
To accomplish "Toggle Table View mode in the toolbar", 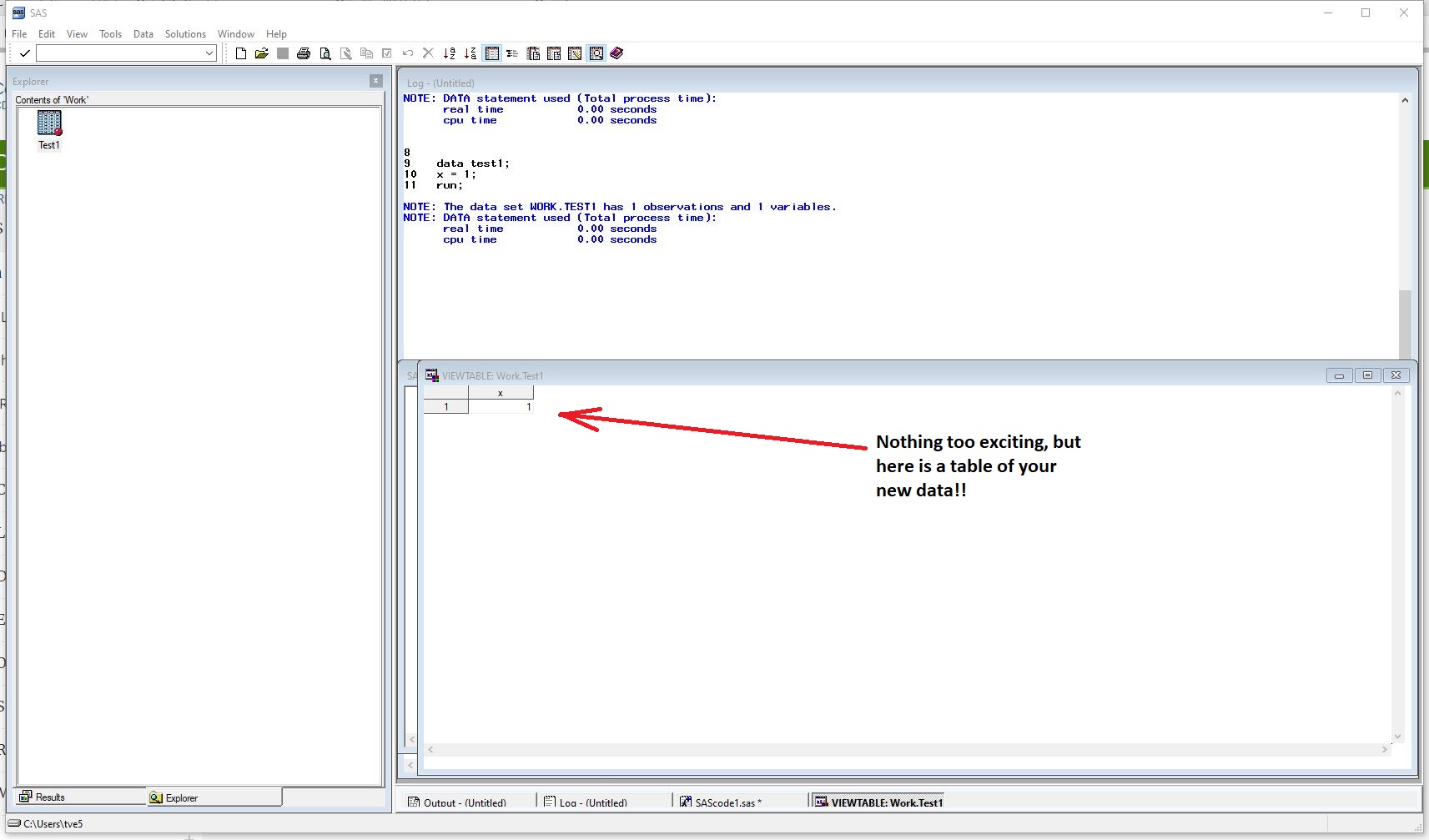I will (x=492, y=53).
